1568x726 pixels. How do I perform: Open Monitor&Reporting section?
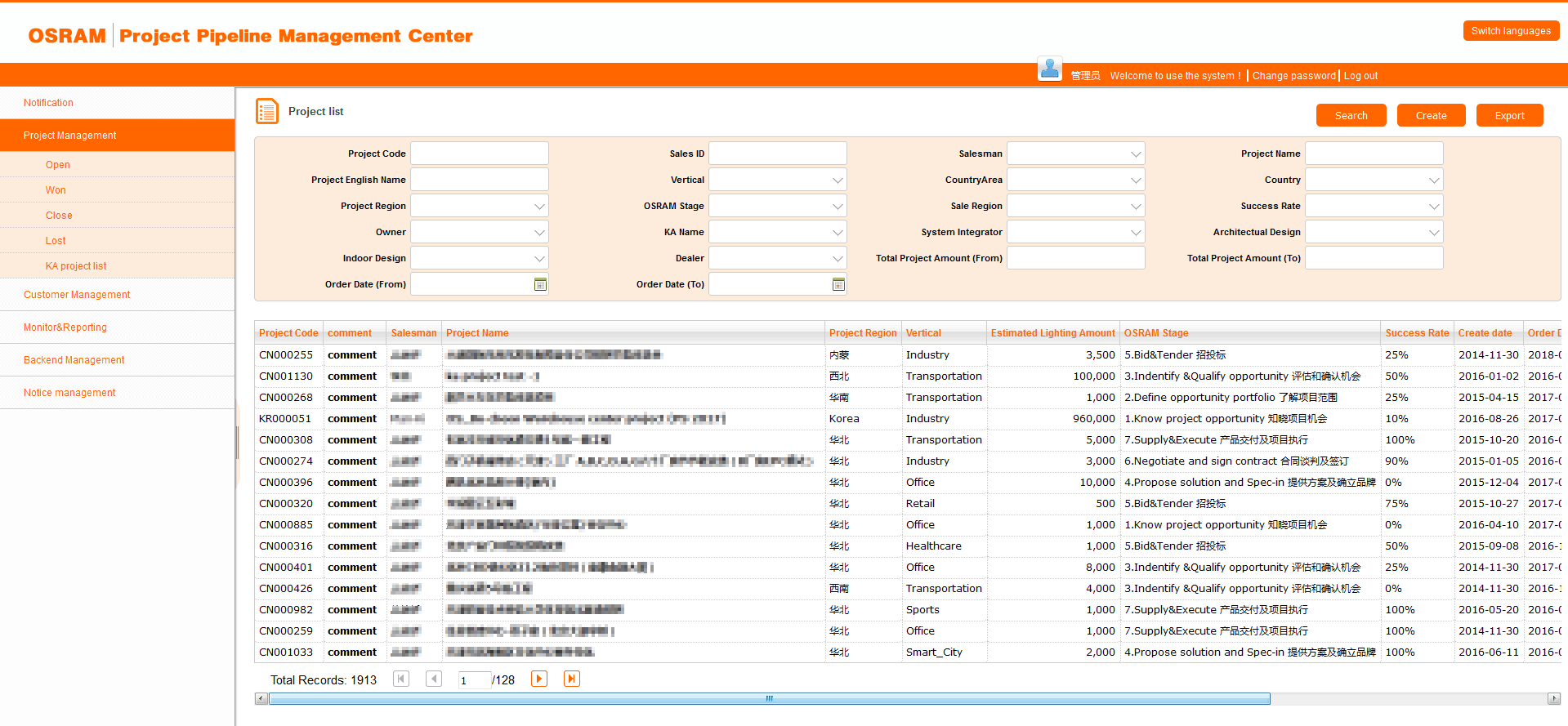pyautogui.click(x=117, y=327)
